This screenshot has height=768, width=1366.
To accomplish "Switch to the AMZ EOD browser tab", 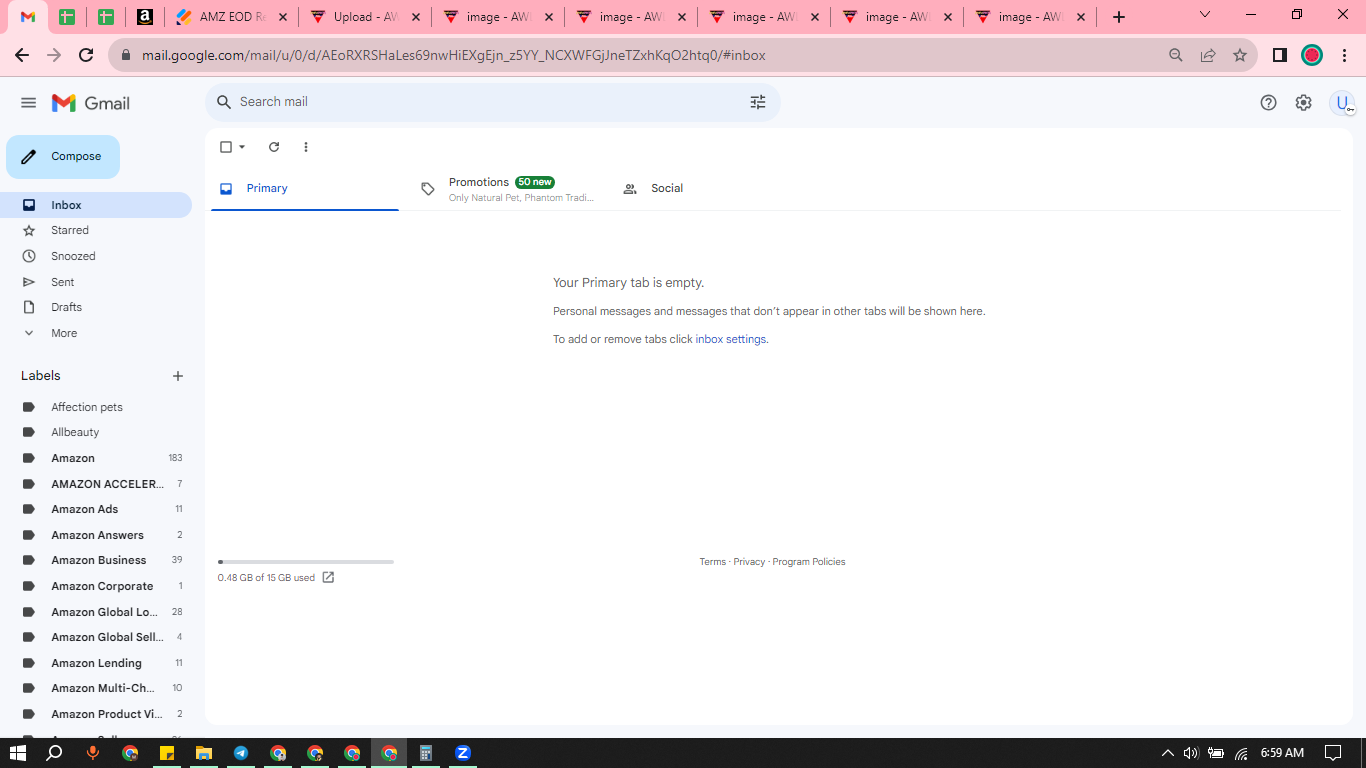I will (x=234, y=17).
